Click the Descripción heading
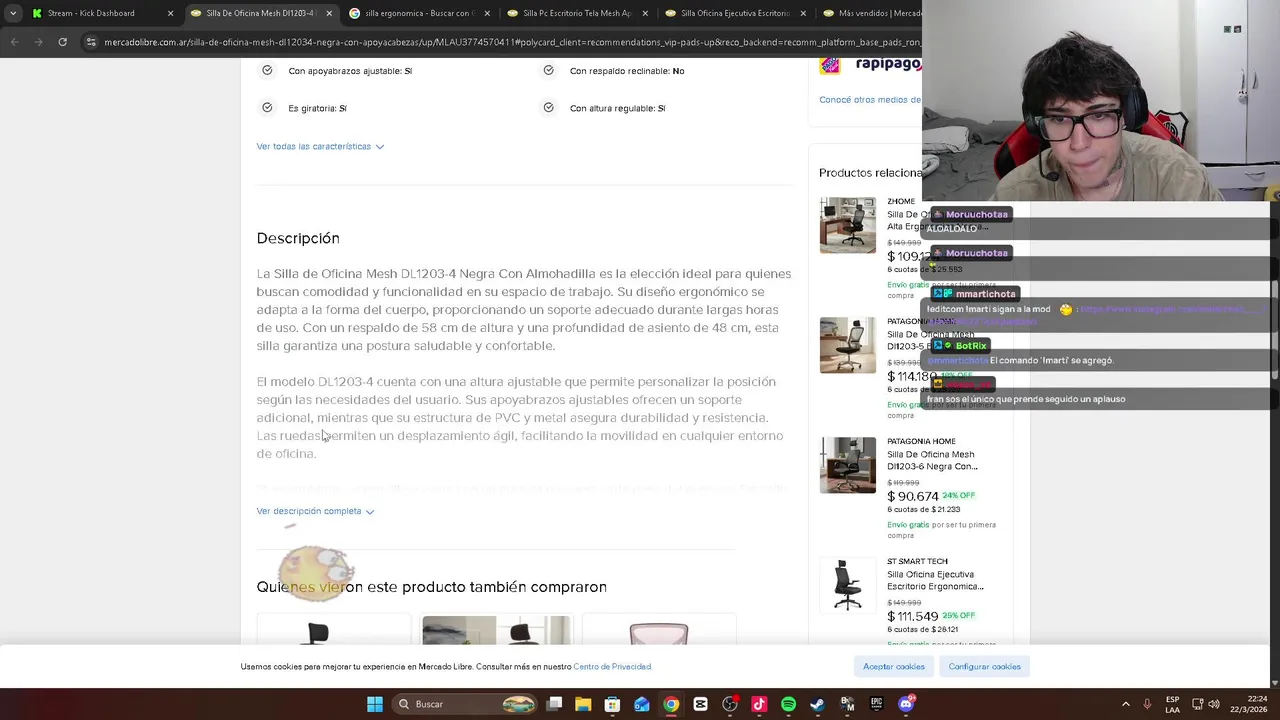 pos(298,238)
